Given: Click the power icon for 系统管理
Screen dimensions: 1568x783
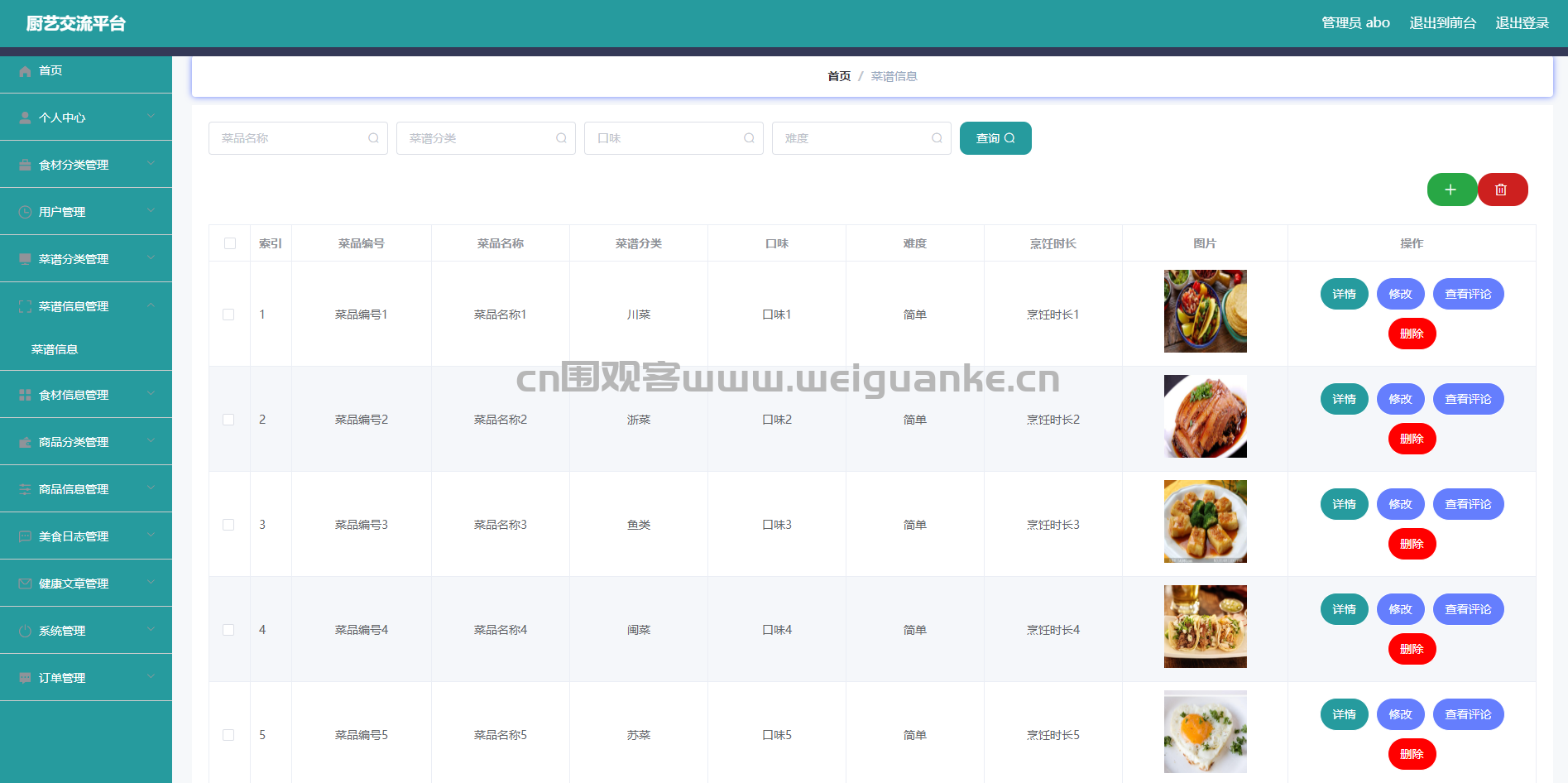Looking at the screenshot, I should 25,631.
